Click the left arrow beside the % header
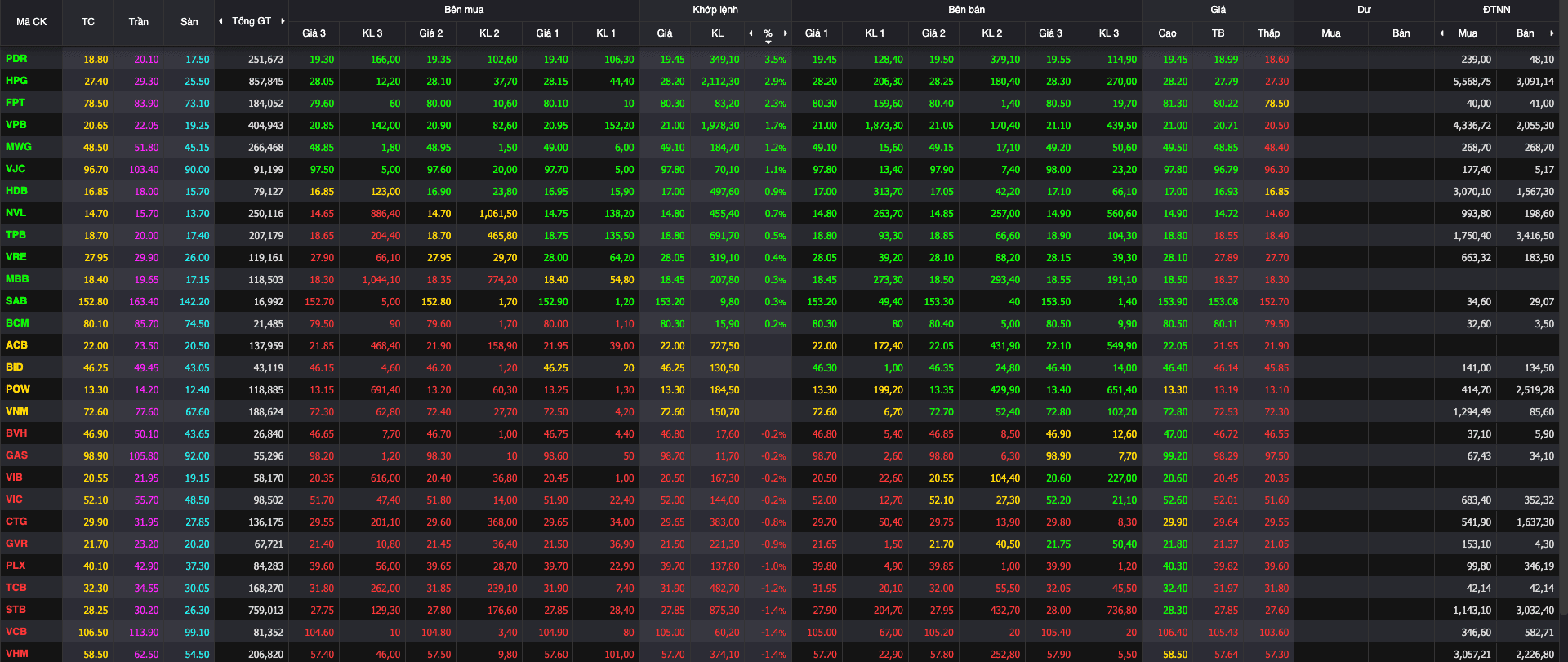 751,33
